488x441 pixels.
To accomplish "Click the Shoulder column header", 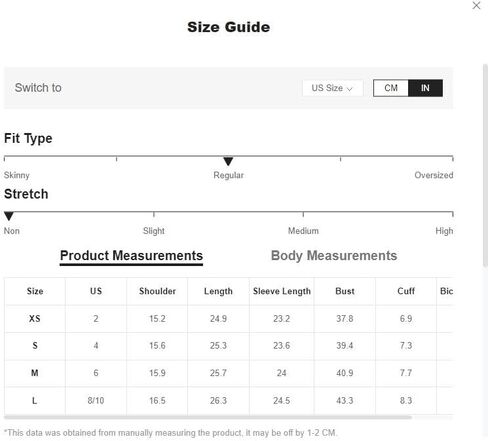I will 157,291.
